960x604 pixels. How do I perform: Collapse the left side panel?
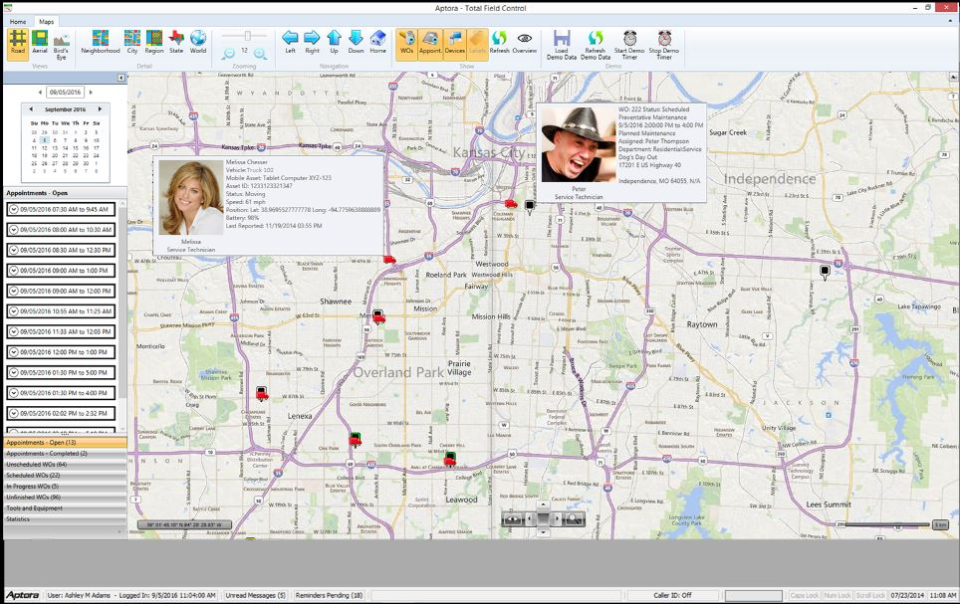(121, 78)
